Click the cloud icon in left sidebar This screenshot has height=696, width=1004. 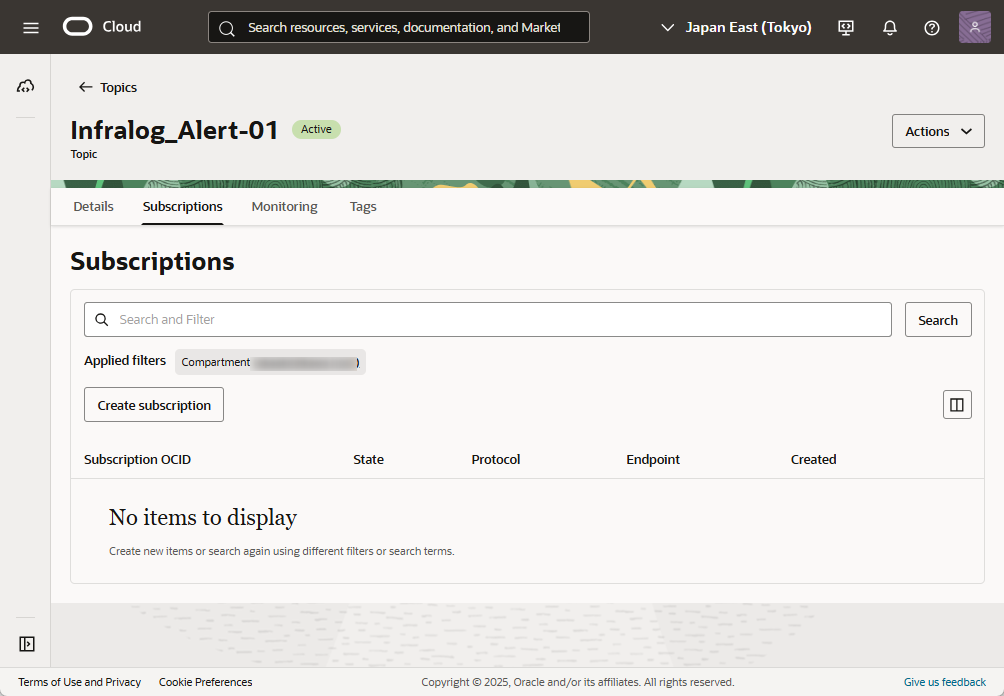(26, 87)
